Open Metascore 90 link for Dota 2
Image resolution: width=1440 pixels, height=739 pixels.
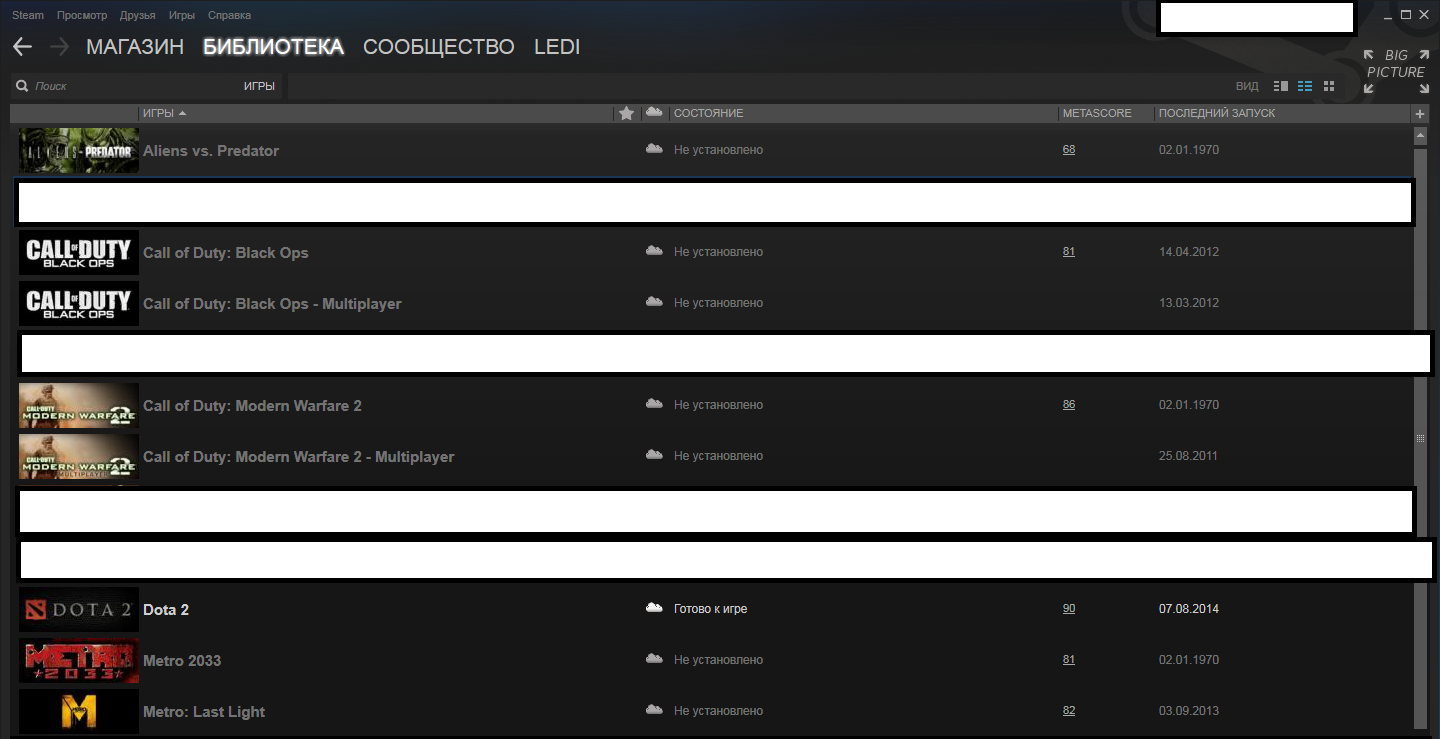pos(1069,609)
